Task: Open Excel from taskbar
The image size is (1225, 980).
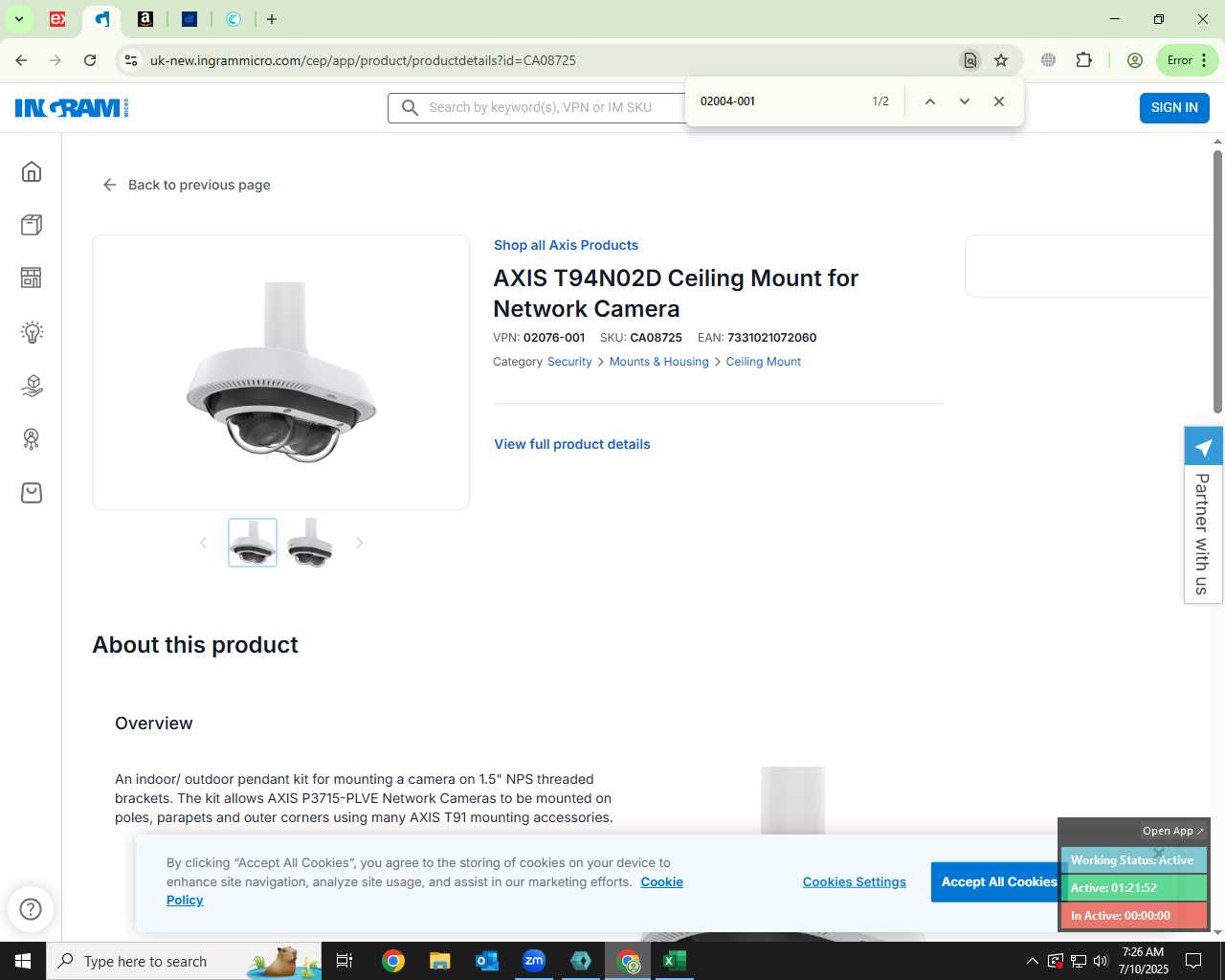Action: [675, 961]
